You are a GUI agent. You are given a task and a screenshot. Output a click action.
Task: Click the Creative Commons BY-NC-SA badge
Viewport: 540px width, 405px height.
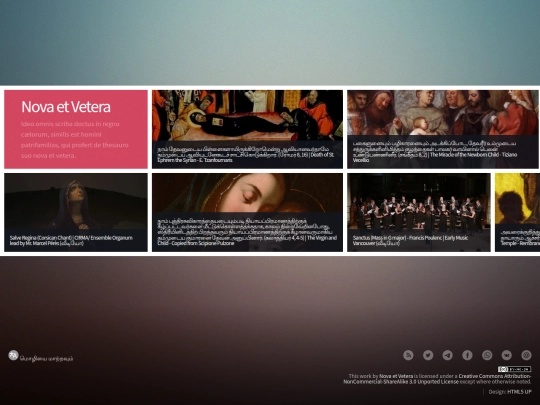514,369
